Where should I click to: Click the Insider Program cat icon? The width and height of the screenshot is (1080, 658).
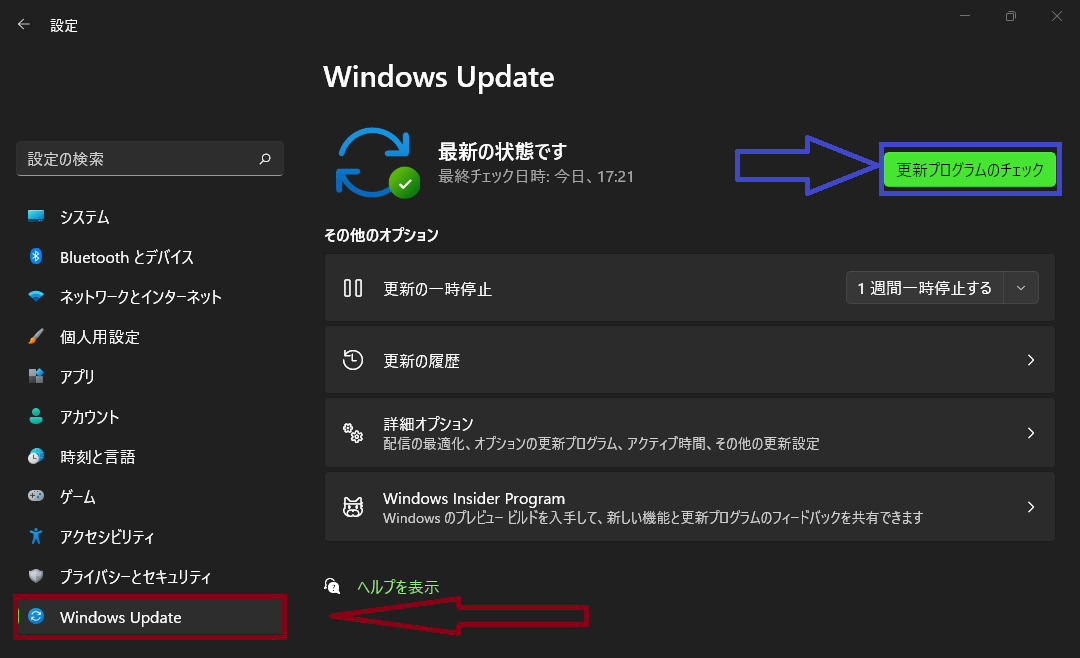[353, 507]
